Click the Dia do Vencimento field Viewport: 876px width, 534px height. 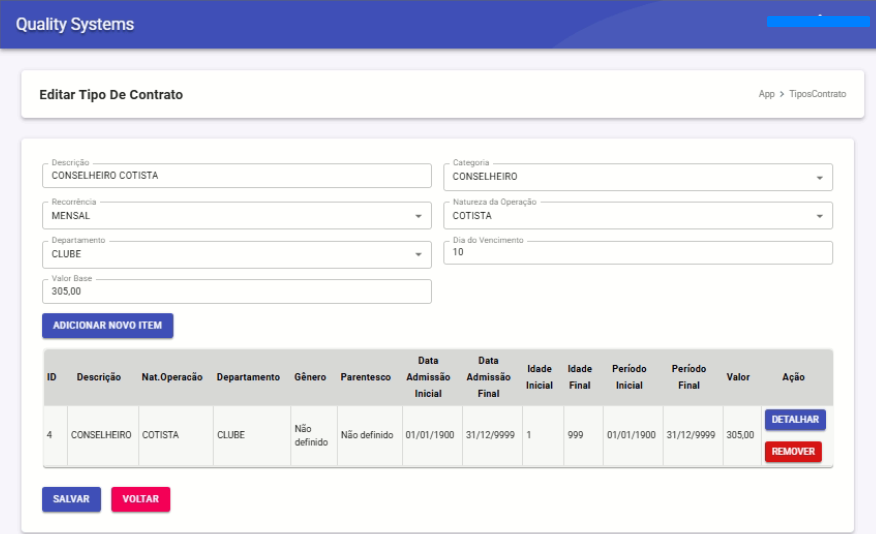click(x=637, y=253)
